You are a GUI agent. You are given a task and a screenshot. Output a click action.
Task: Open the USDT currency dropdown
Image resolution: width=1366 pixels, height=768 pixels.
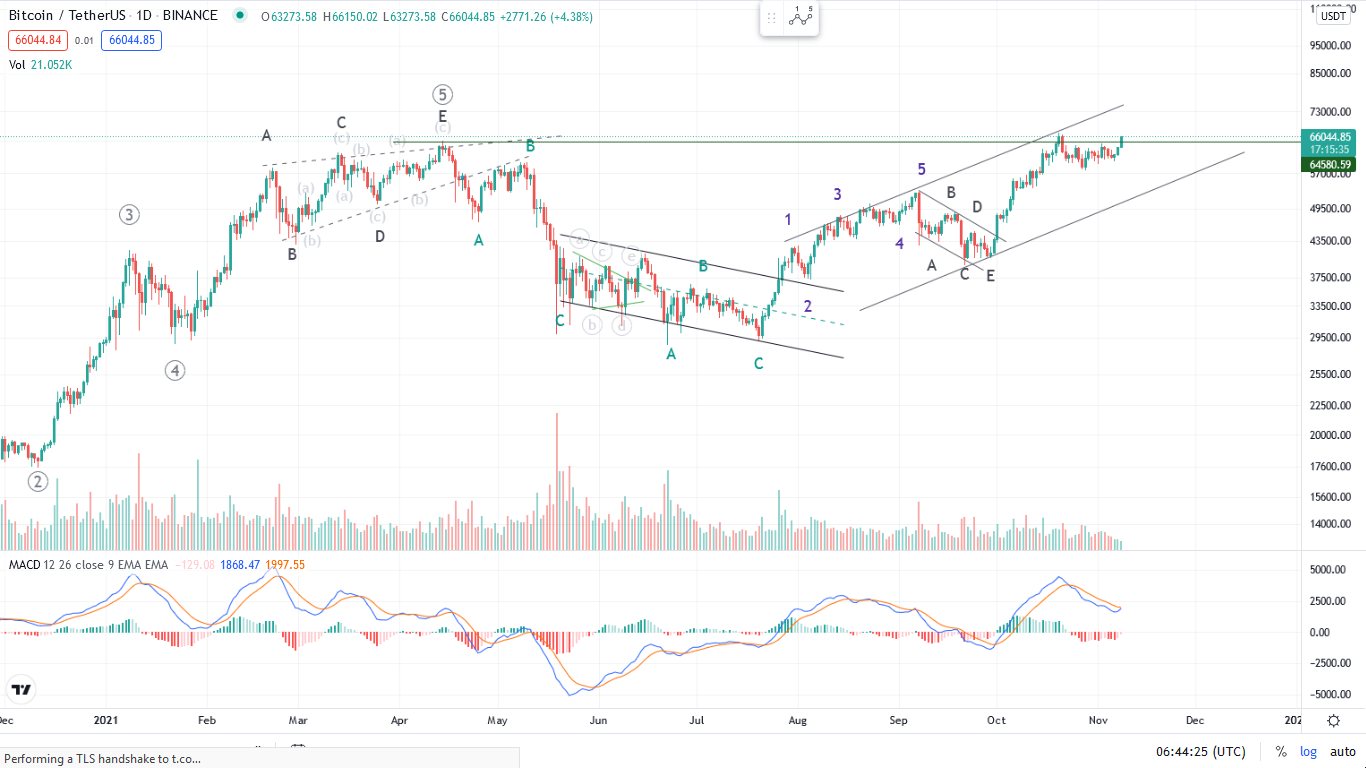click(1332, 15)
